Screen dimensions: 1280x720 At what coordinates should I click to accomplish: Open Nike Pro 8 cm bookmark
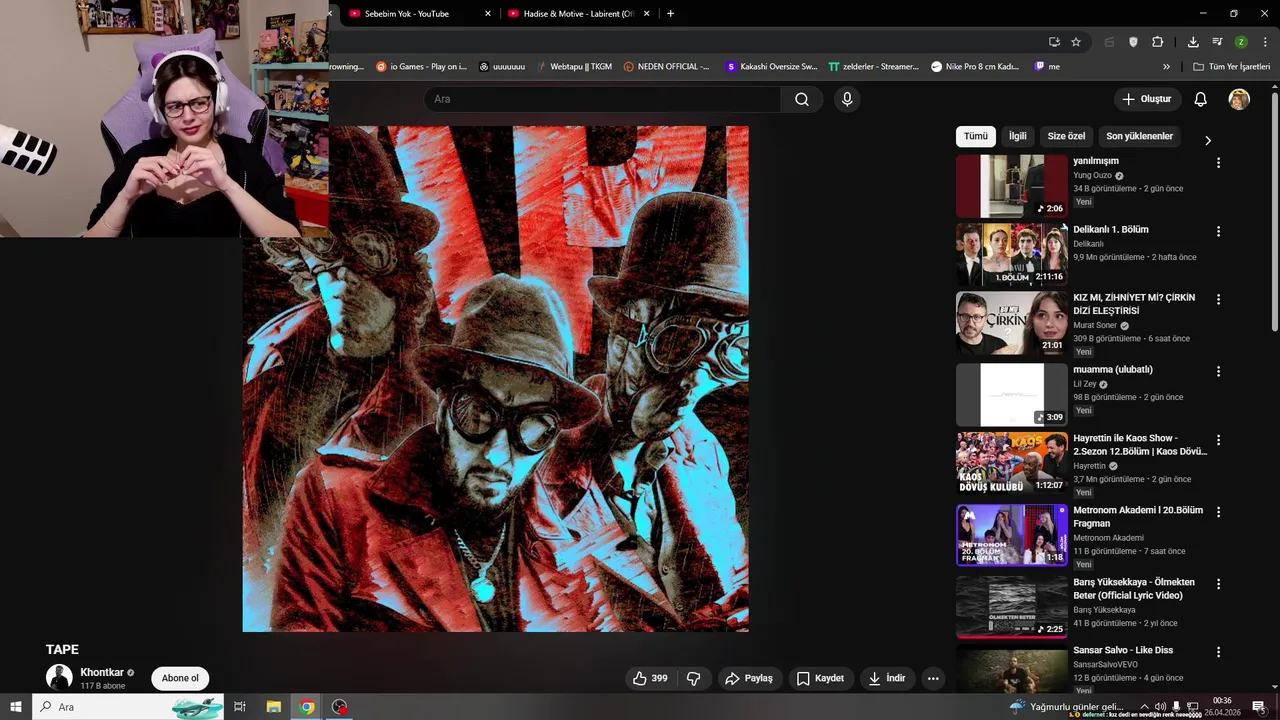(x=974, y=67)
